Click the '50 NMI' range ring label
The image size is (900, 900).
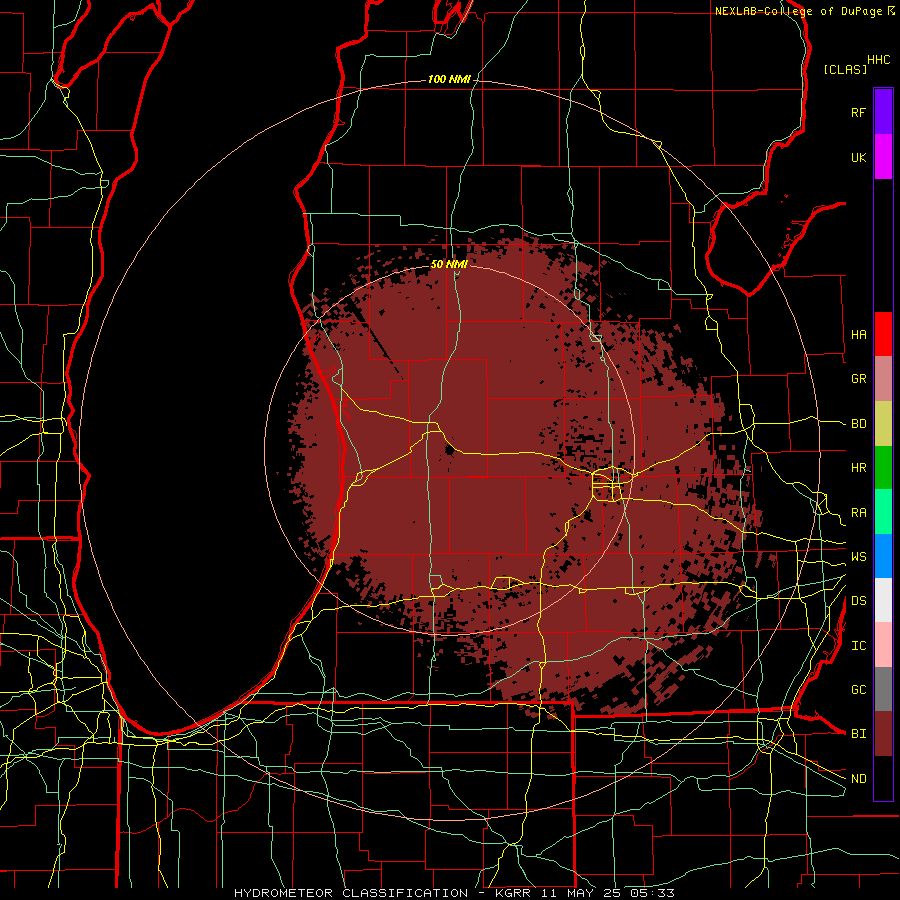(449, 264)
